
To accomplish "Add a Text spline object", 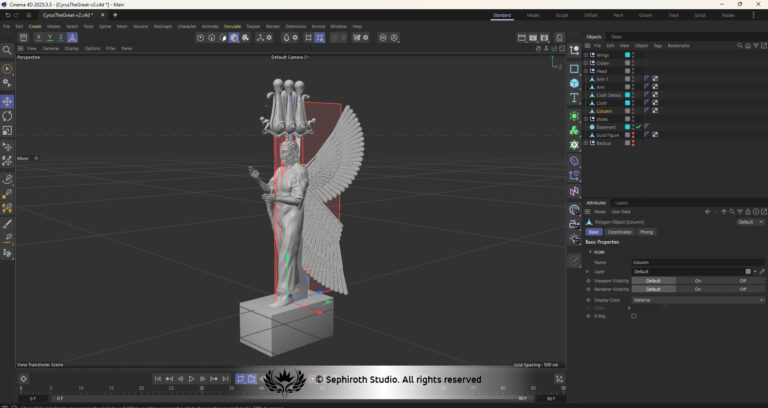I will [575, 98].
